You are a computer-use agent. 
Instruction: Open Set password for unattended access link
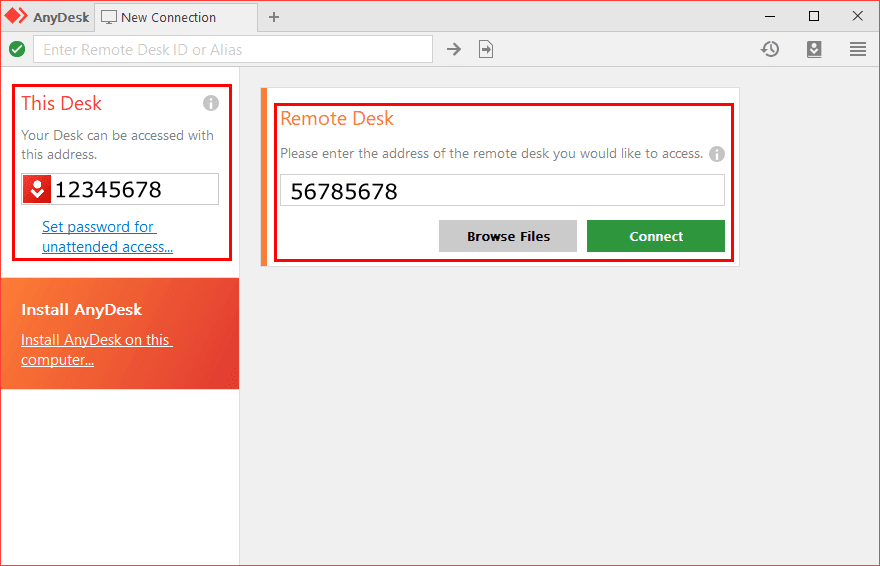click(107, 237)
